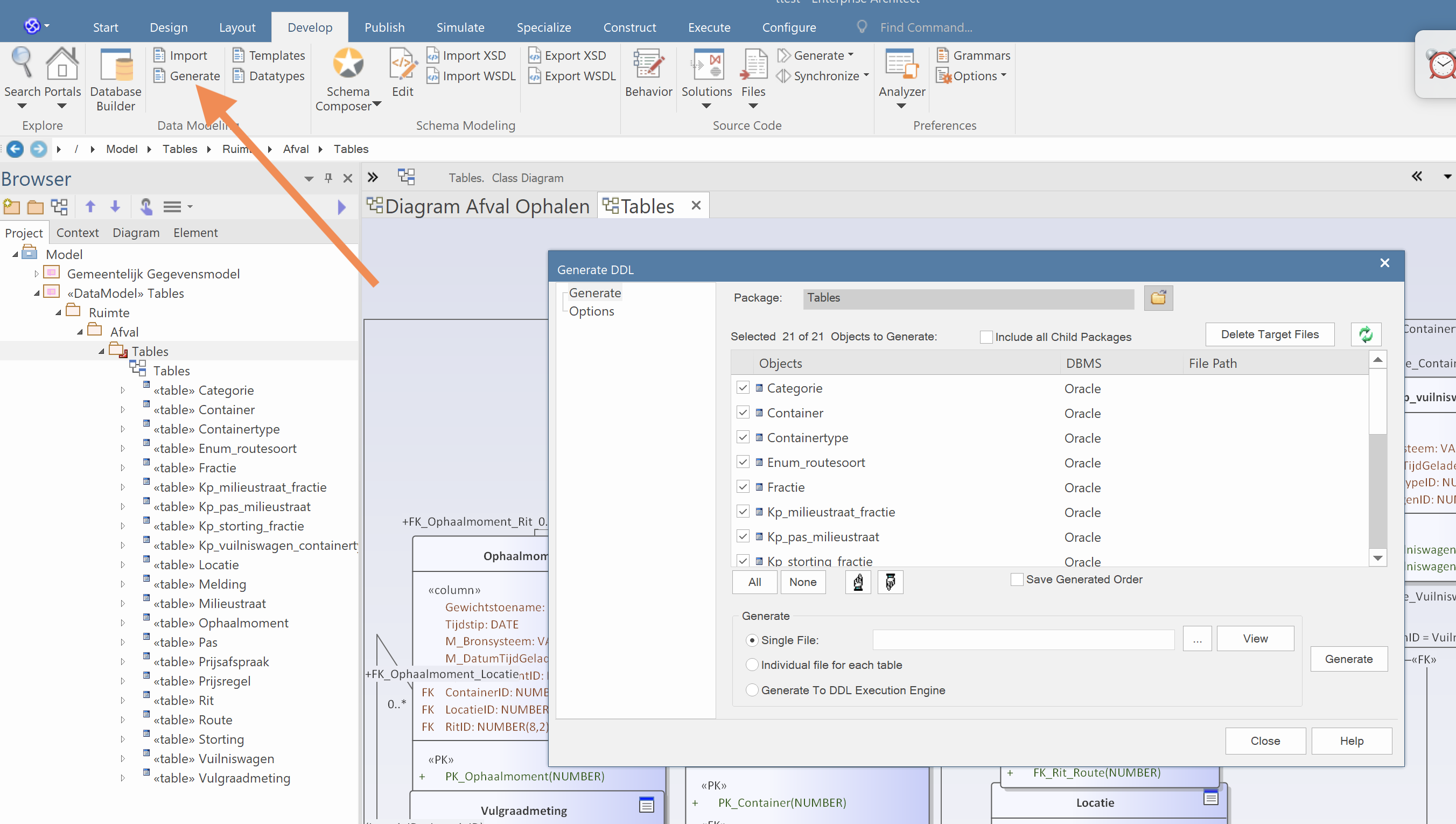
Task: Click the Single File path input field
Action: 1023,639
